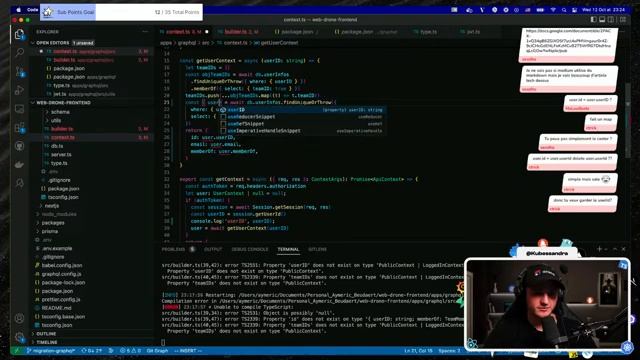The height and width of the screenshot is (360, 640).
Task: Open .env.example in the file explorer
Action: 57,248
